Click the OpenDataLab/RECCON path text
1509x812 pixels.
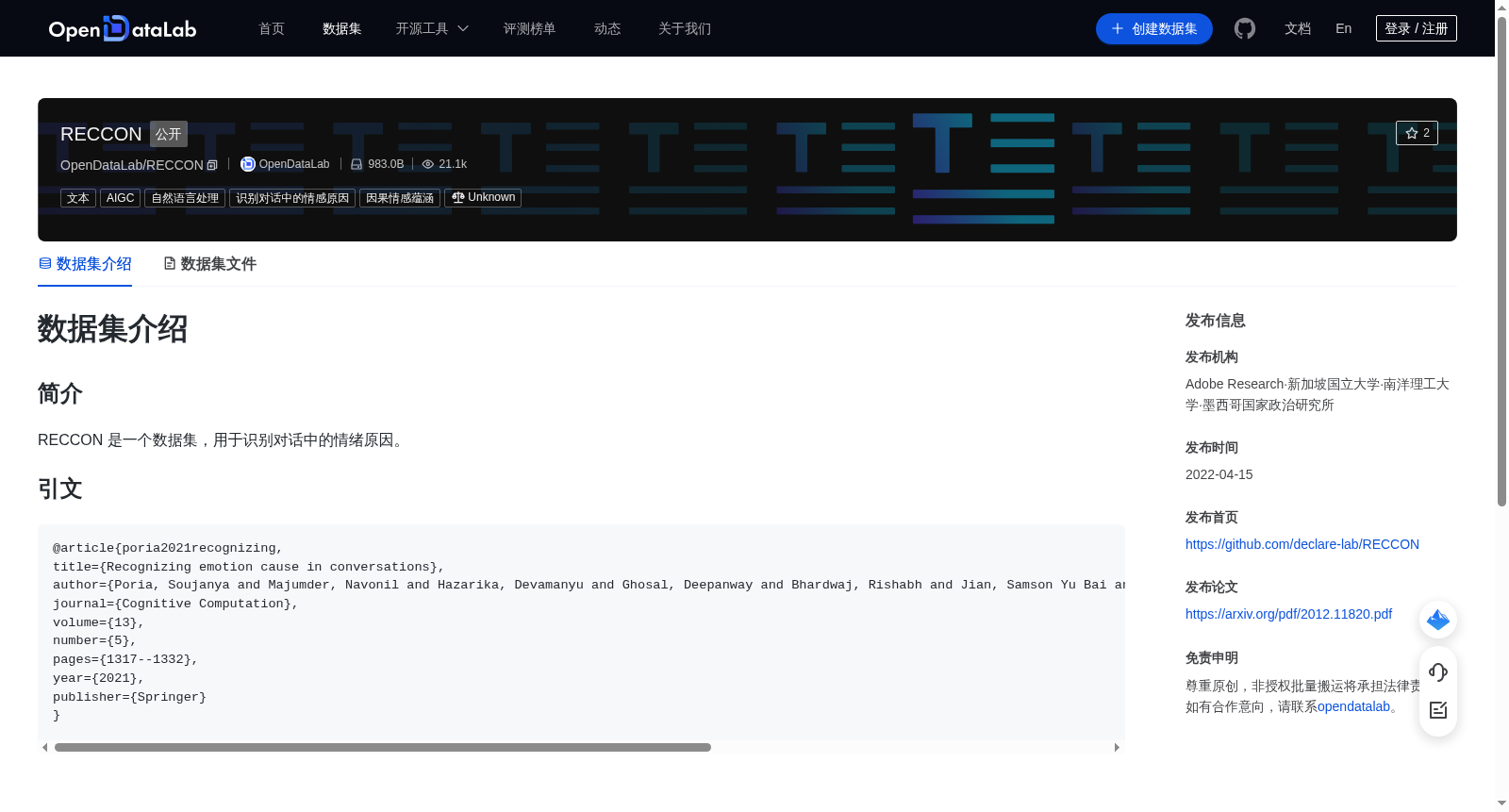[x=132, y=165]
